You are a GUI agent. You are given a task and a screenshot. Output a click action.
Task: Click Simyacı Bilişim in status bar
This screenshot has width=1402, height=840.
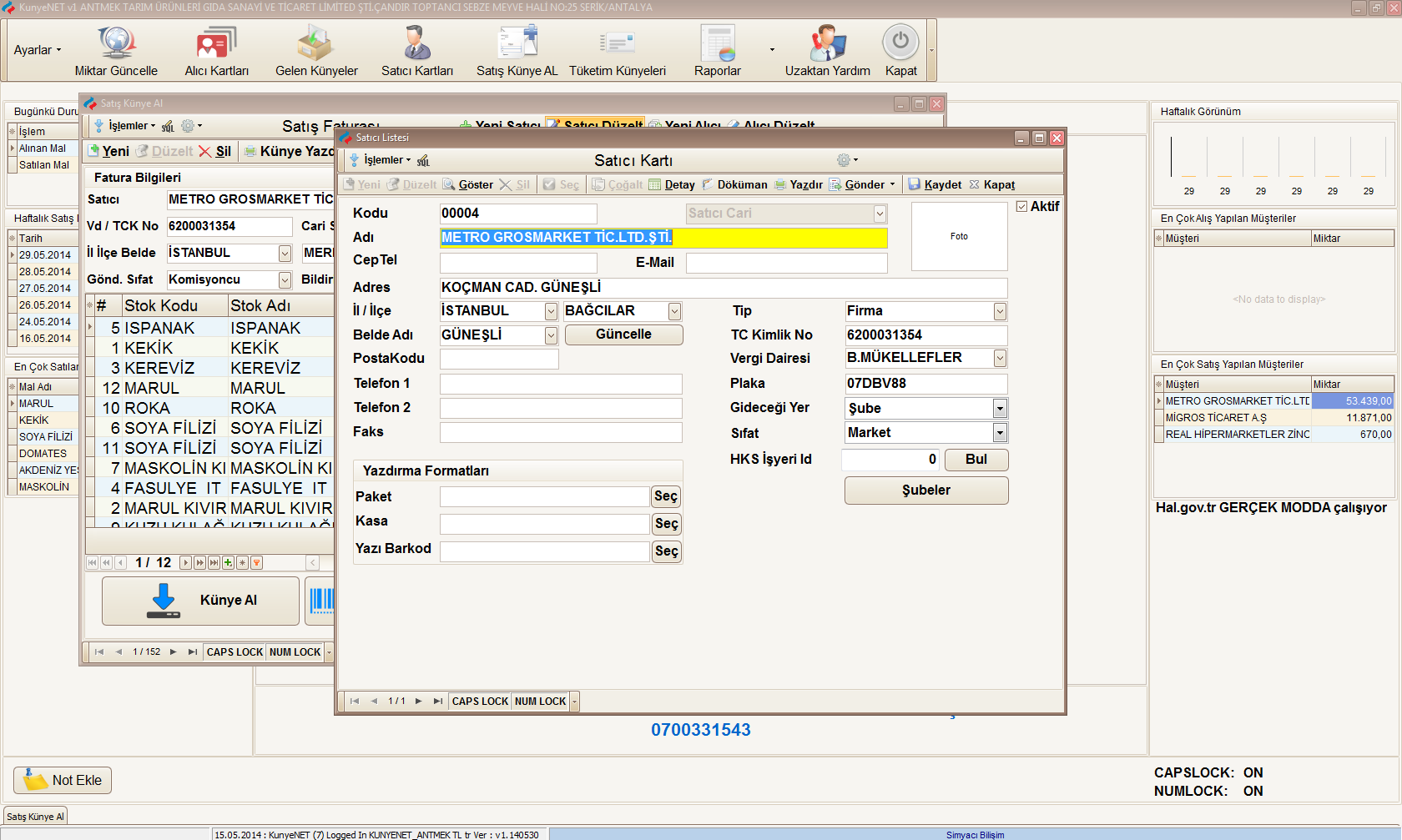click(x=976, y=835)
